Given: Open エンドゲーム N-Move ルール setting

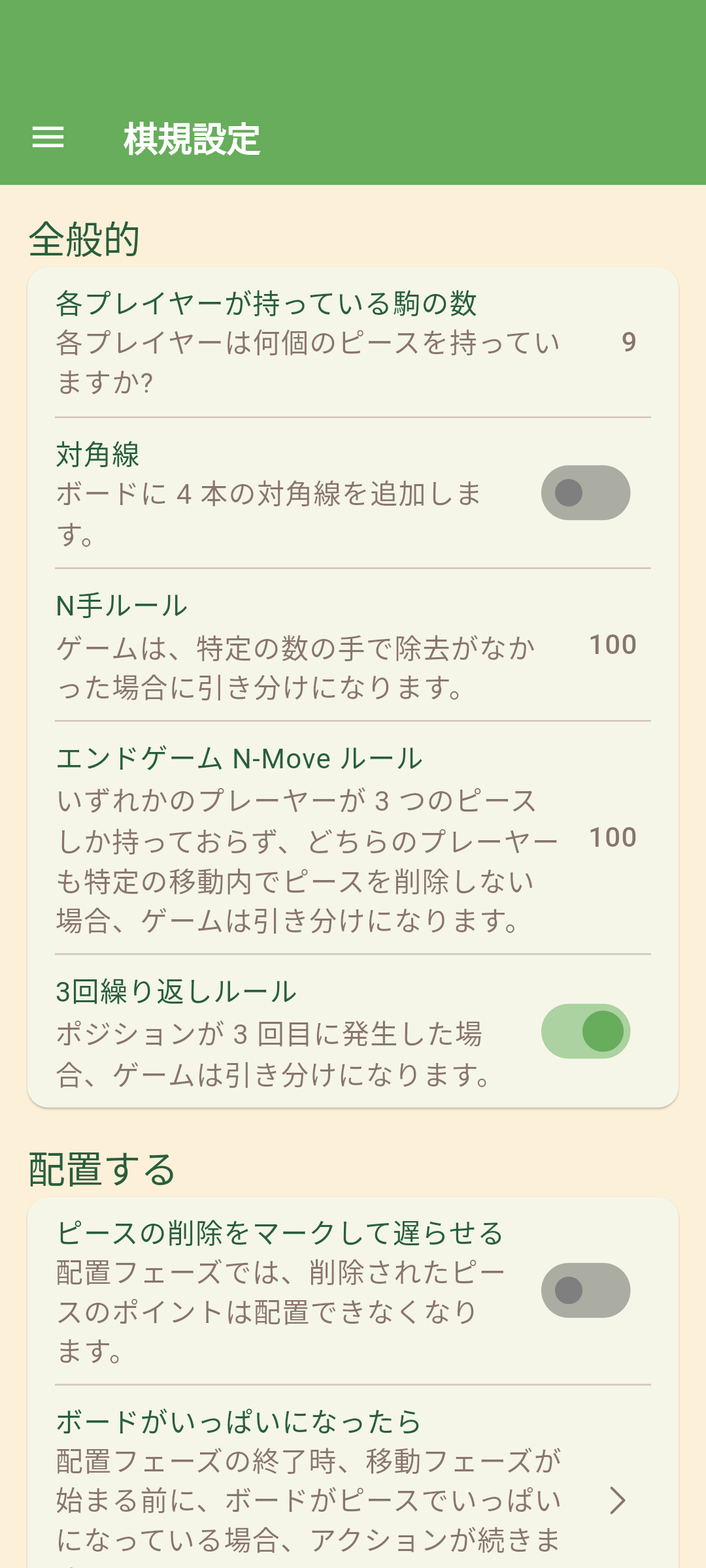Looking at the screenshot, I should pyautogui.click(x=239, y=759).
